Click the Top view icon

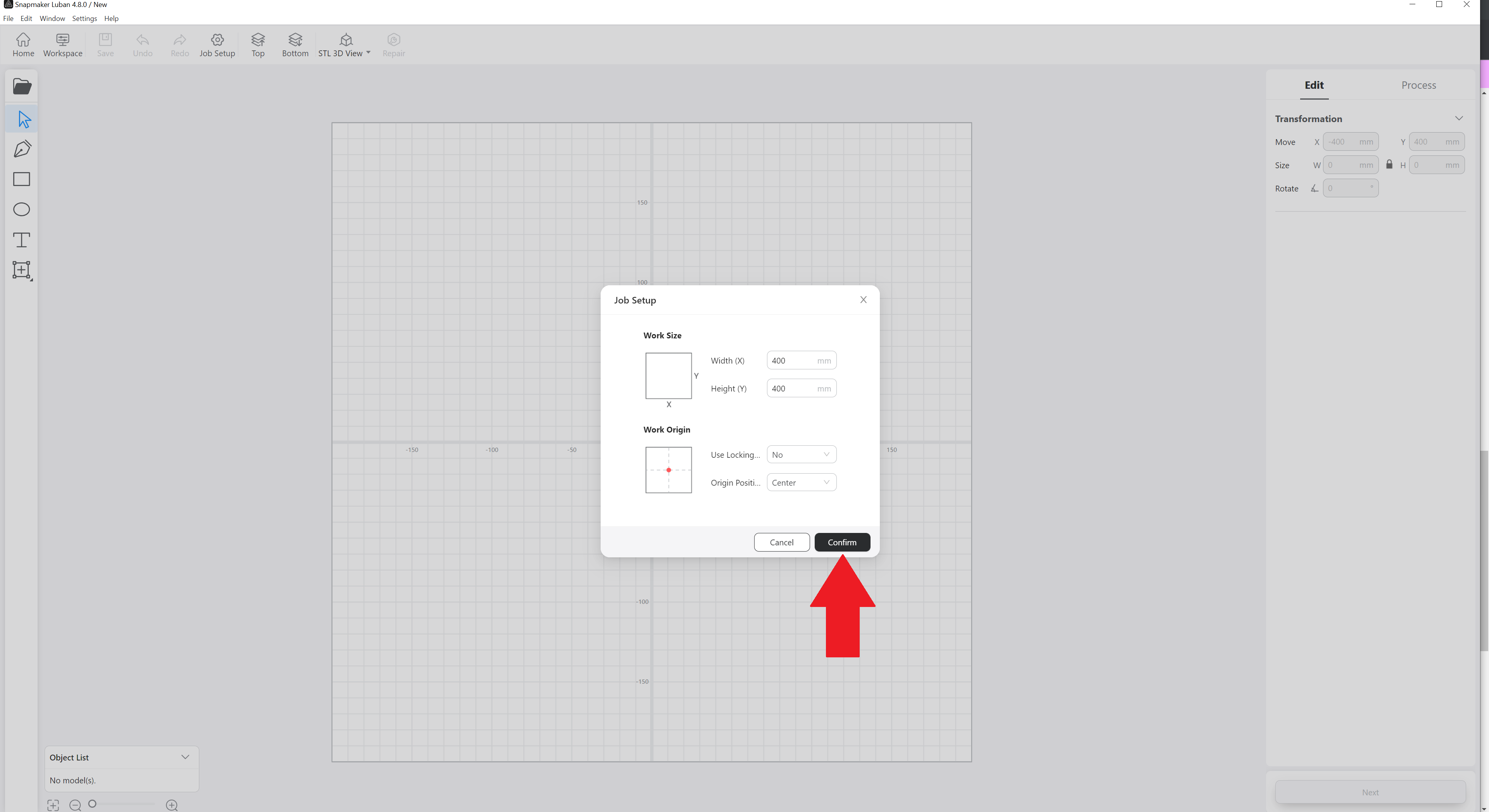pos(258,45)
